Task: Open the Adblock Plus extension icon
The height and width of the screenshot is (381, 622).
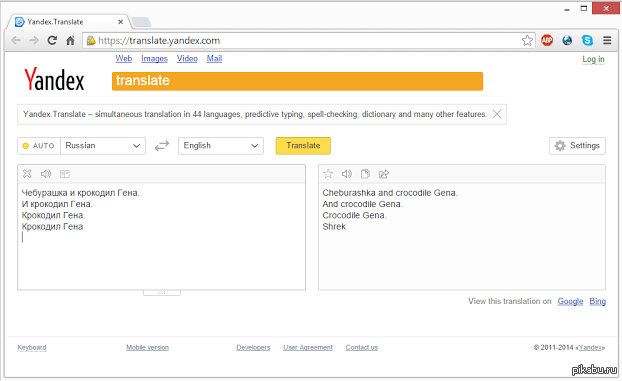Action: pyautogui.click(x=547, y=40)
